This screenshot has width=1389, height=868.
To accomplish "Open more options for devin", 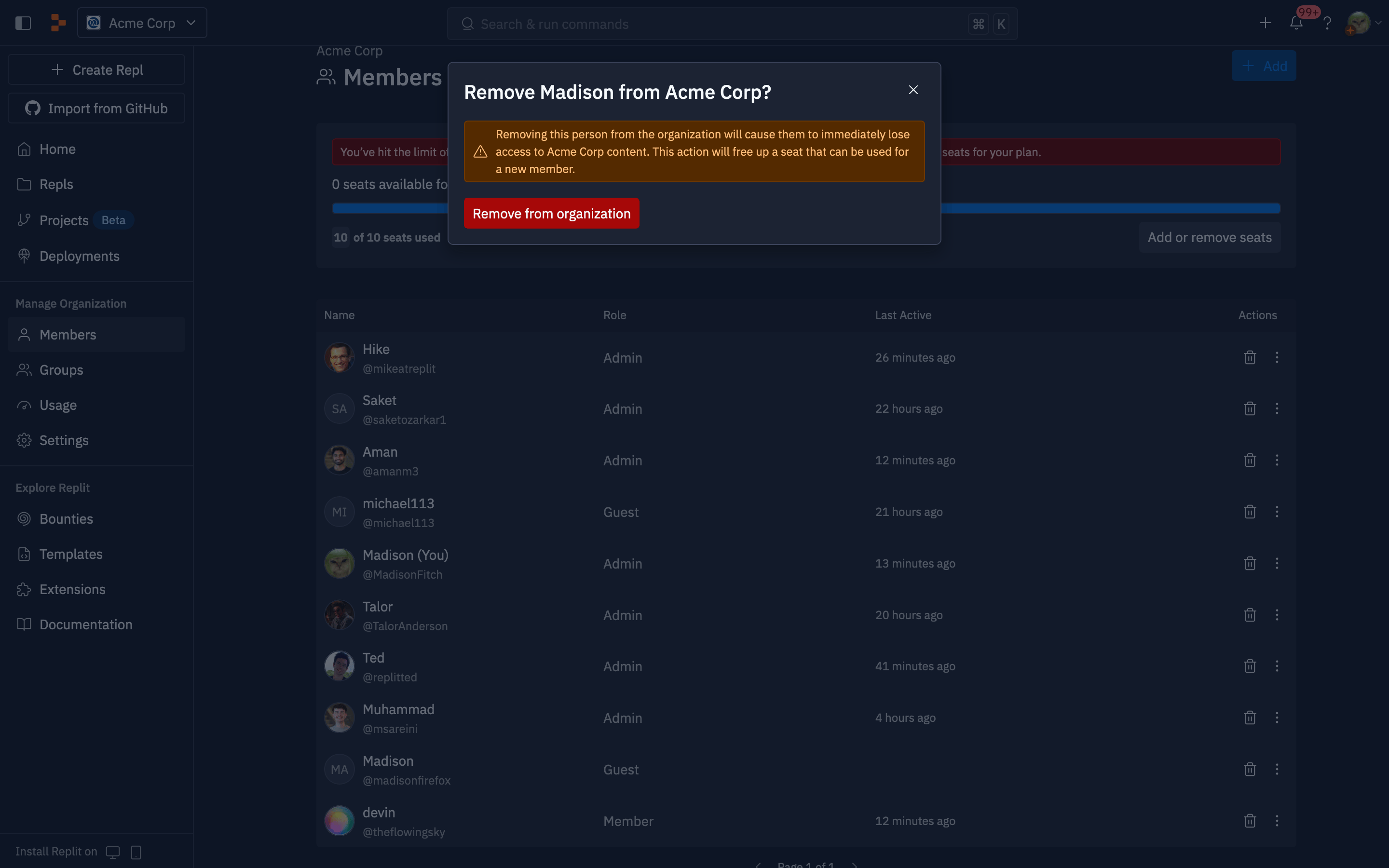I will pyautogui.click(x=1277, y=822).
